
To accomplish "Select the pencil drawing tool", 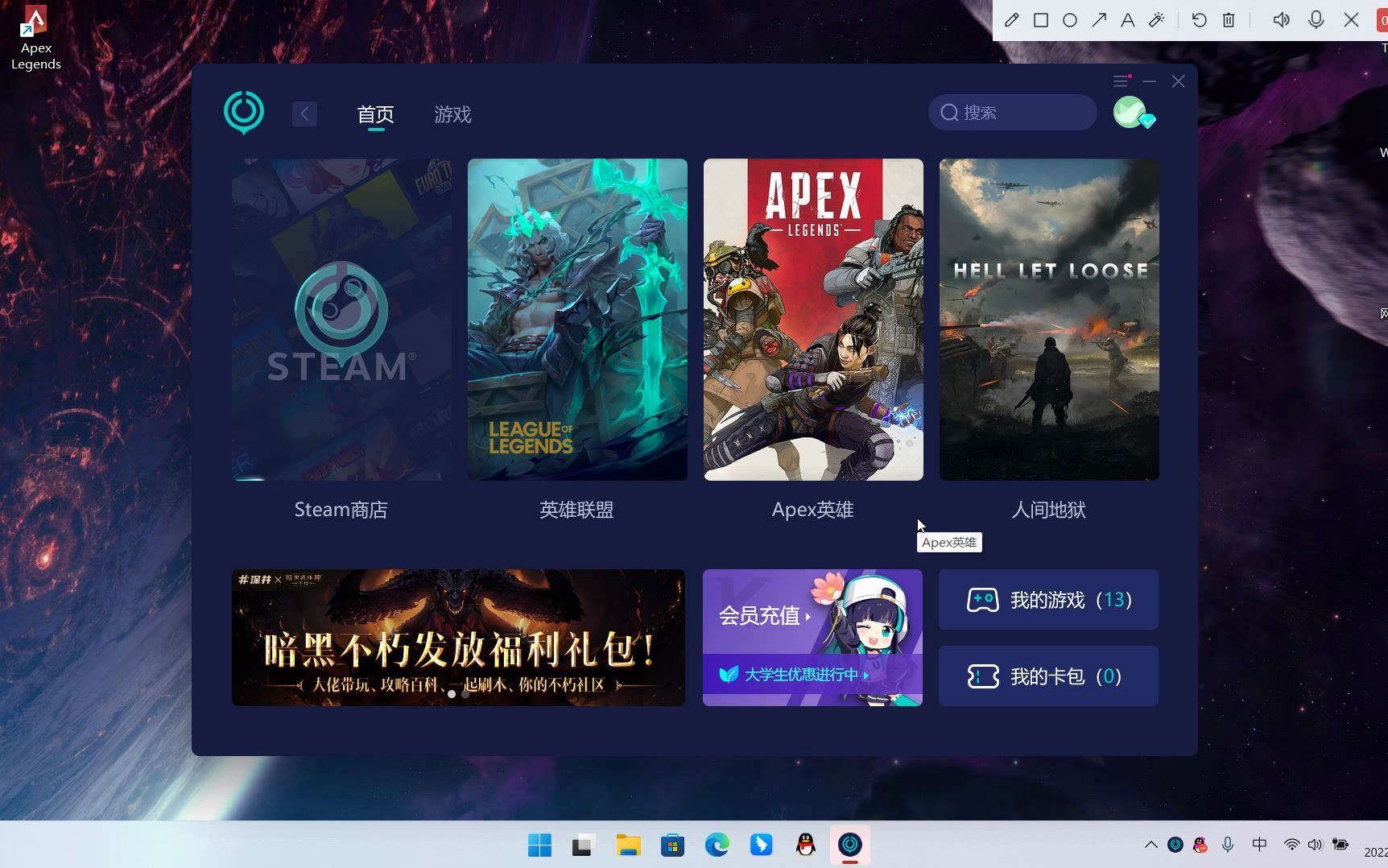I will pyautogui.click(x=1012, y=20).
